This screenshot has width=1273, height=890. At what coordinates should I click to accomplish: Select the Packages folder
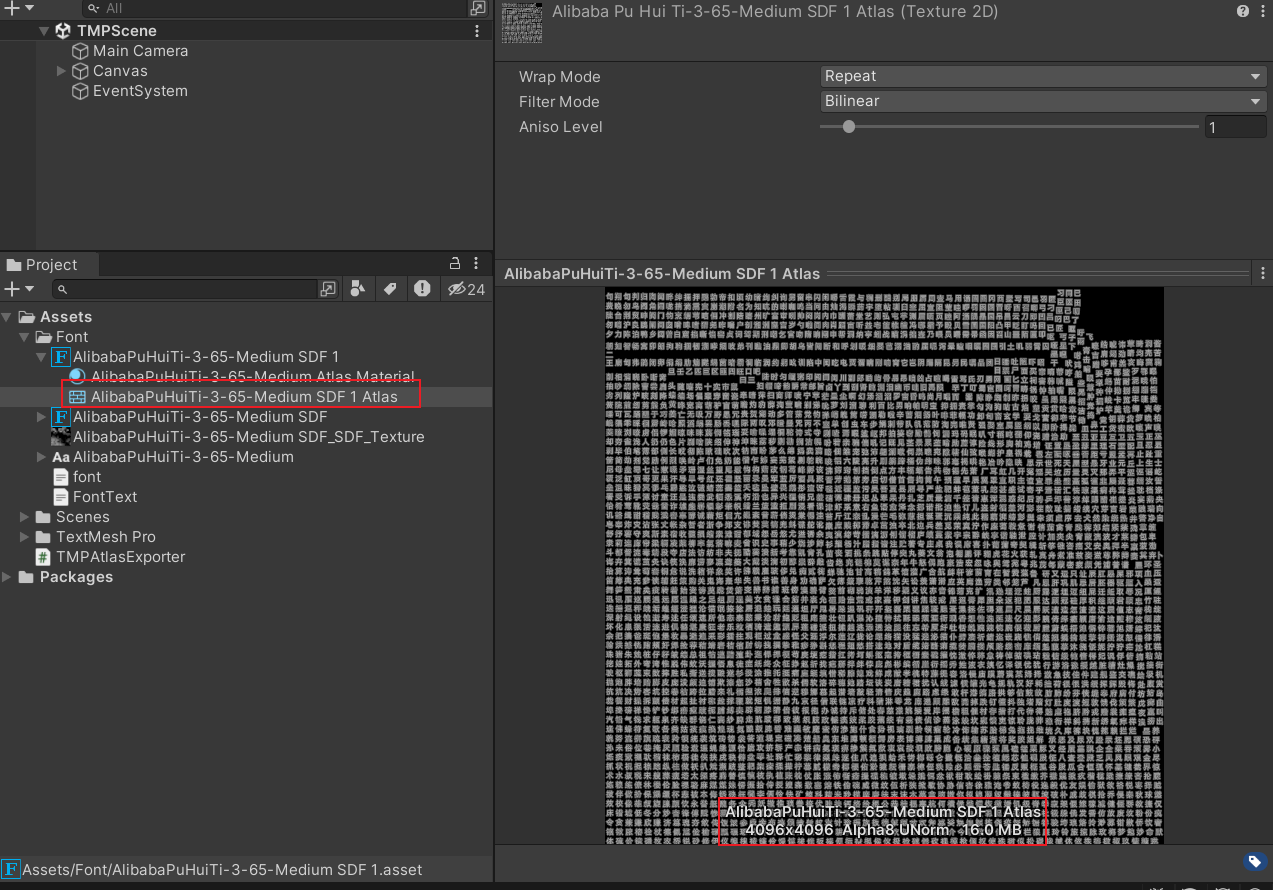[x=66, y=577]
